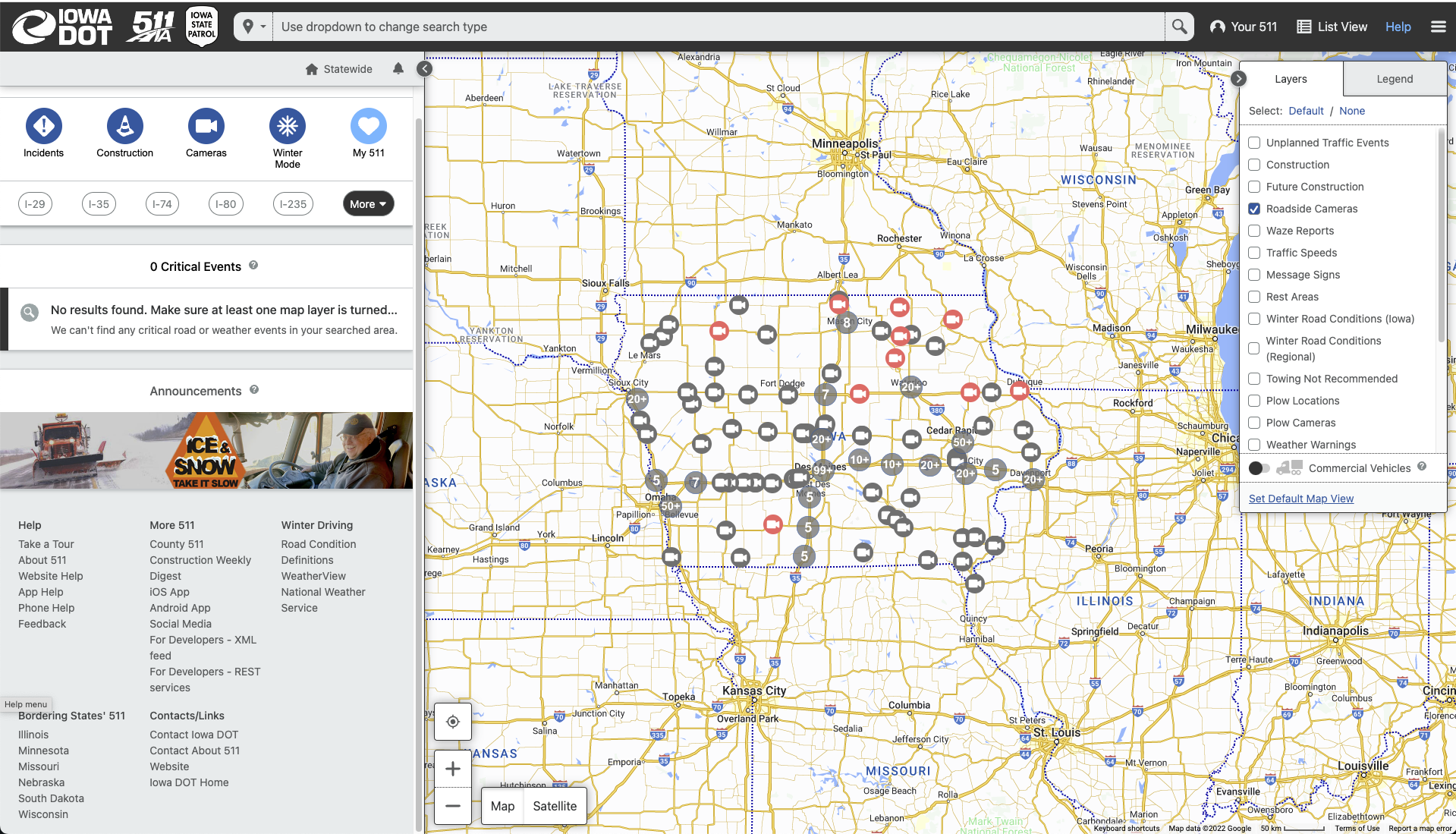The image size is (1456, 834).
Task: Open the Construction quick filter icon
Action: point(125,126)
